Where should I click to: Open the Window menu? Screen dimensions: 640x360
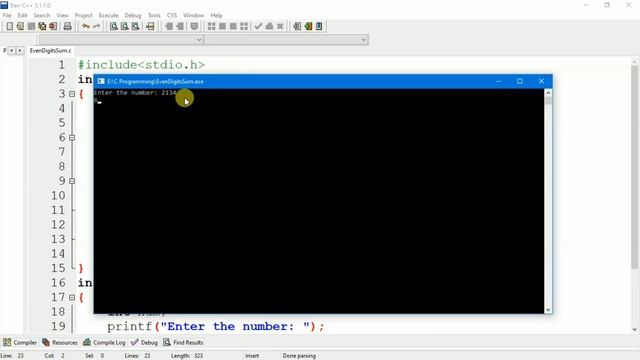(193, 16)
